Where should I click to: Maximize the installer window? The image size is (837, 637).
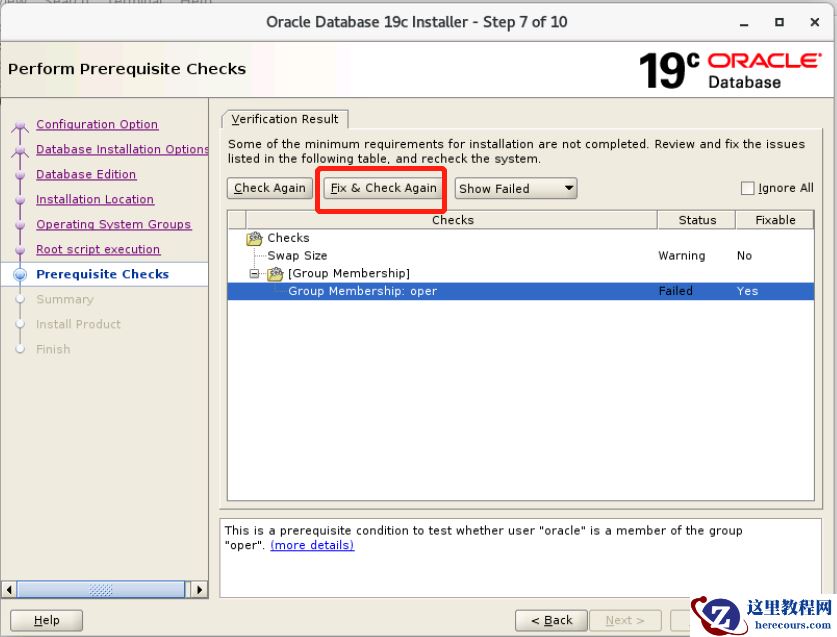click(x=779, y=22)
